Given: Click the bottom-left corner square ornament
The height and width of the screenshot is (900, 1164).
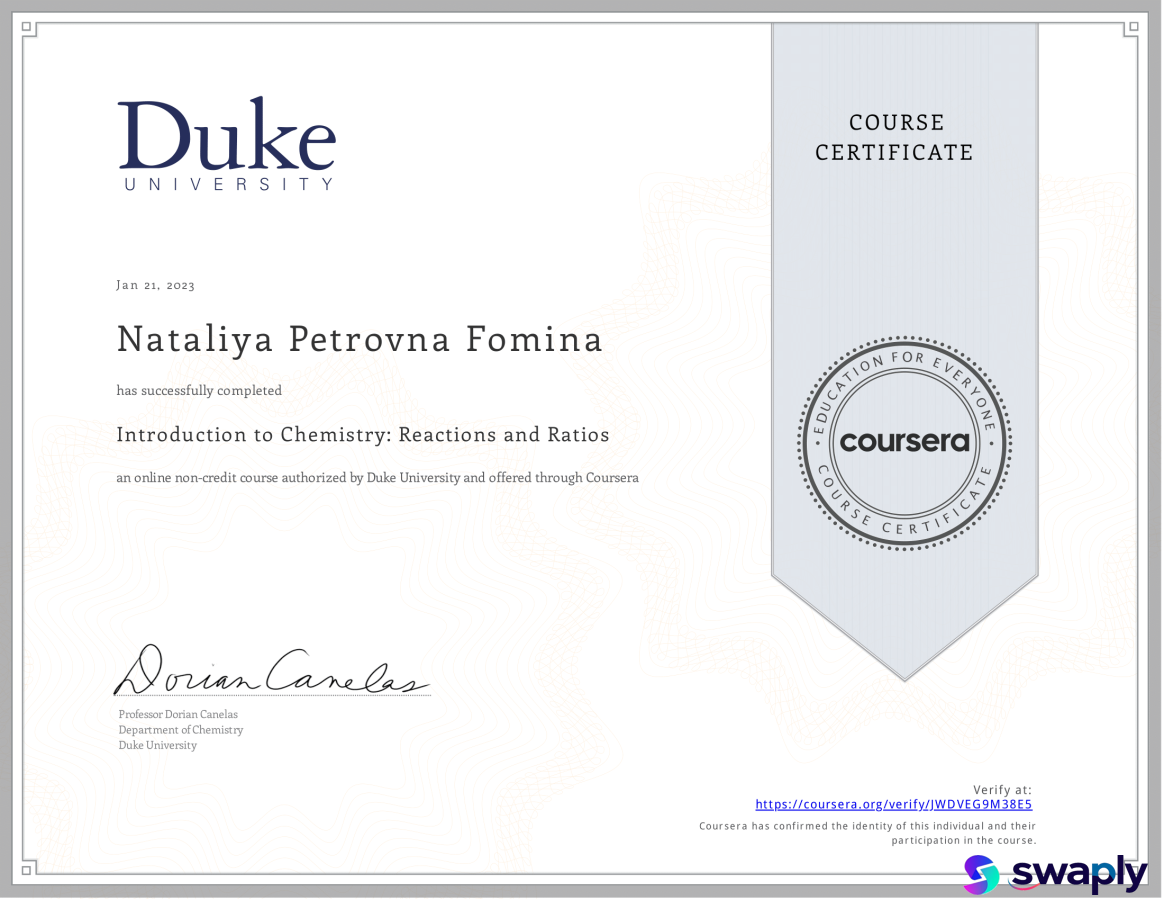Looking at the screenshot, I should pos(28,869).
